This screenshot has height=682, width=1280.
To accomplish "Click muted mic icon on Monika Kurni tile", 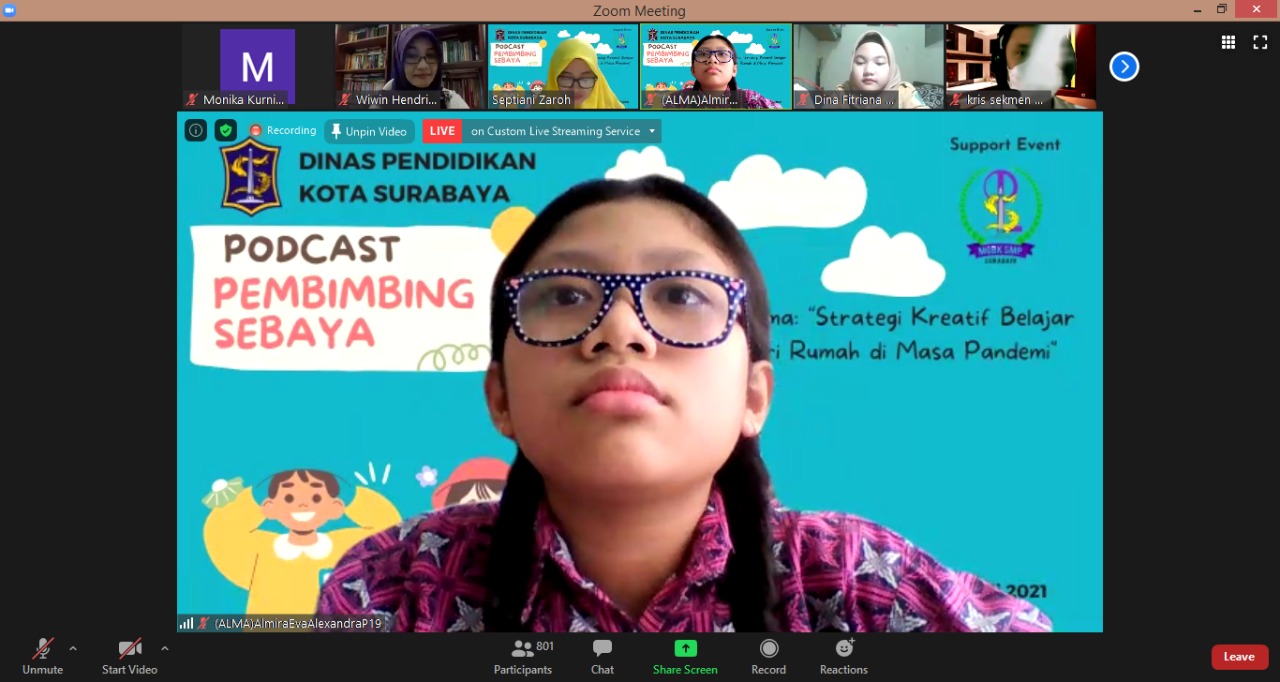I will pos(193,100).
